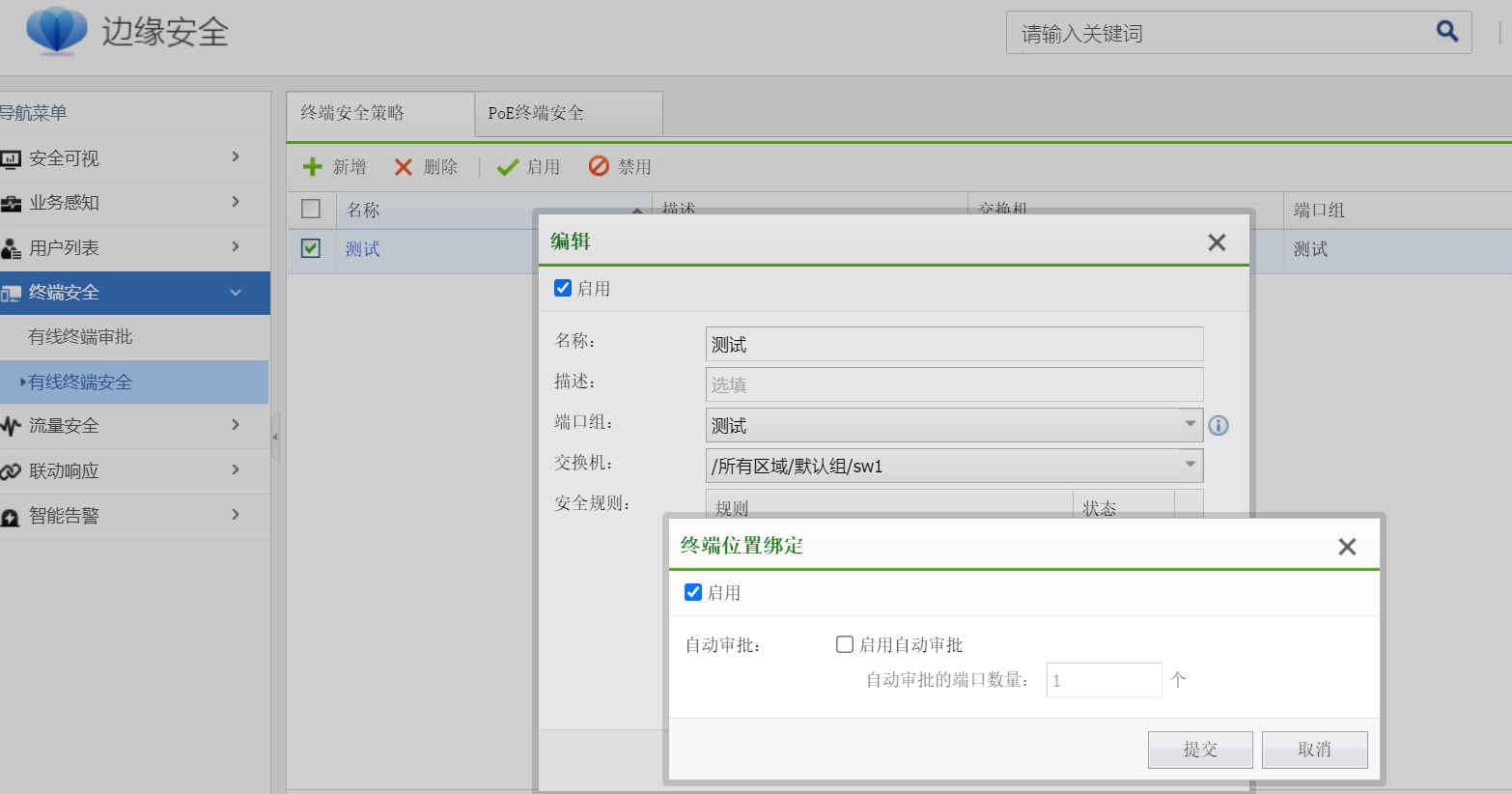Expand the 用户列表 menu

point(236,246)
